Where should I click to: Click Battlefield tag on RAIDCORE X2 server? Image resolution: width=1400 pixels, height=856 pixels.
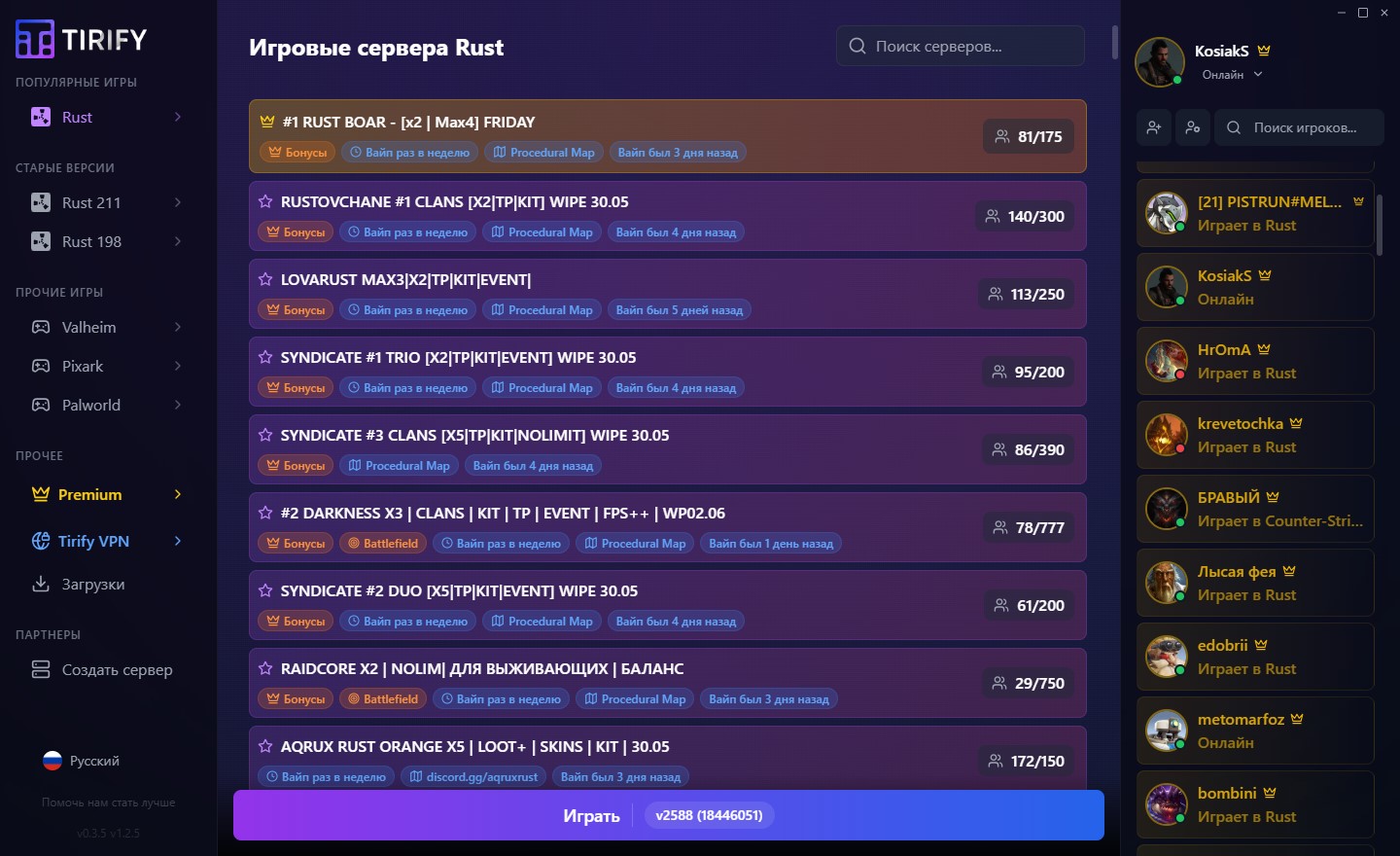(x=383, y=699)
